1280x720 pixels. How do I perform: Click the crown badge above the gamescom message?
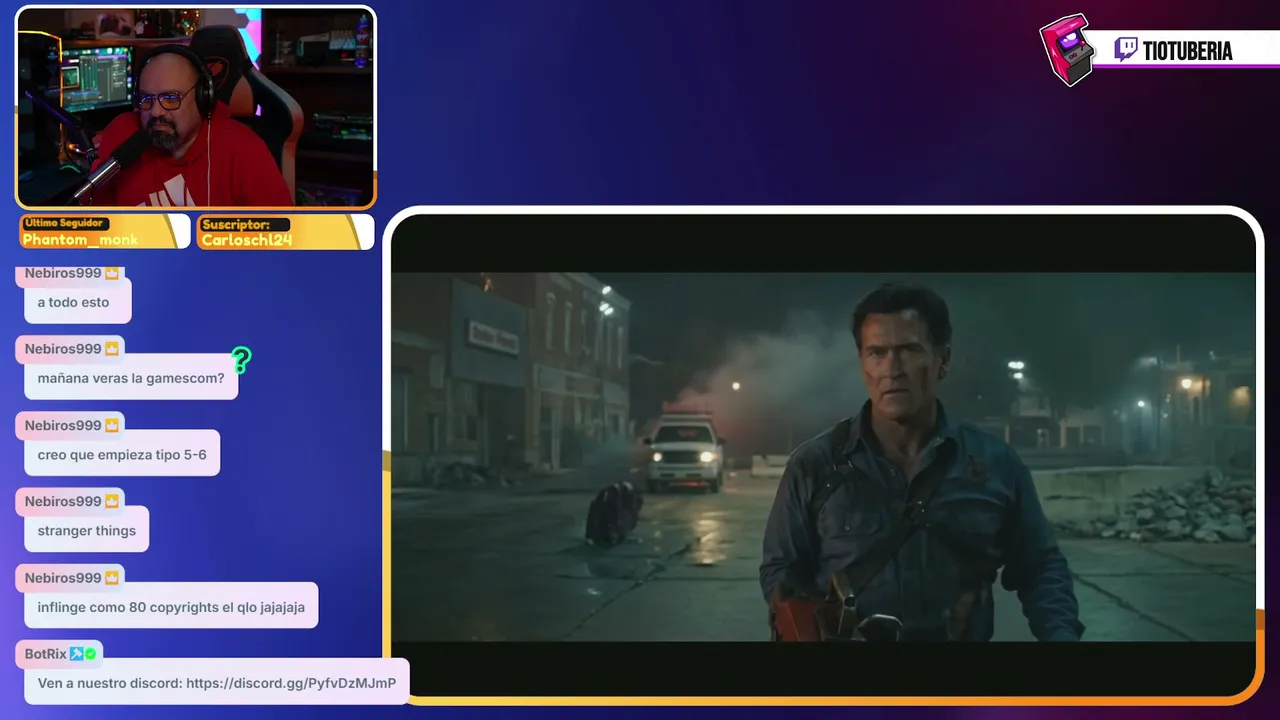tap(112, 349)
